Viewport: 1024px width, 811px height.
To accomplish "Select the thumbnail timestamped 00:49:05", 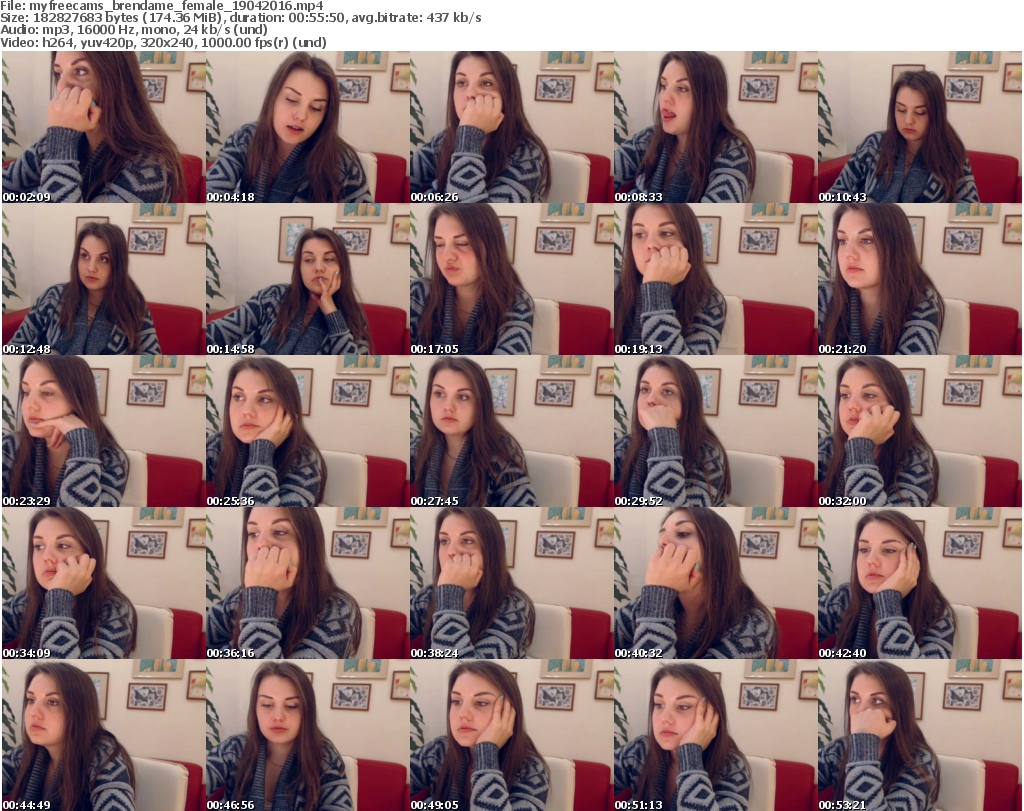I will 511,735.
